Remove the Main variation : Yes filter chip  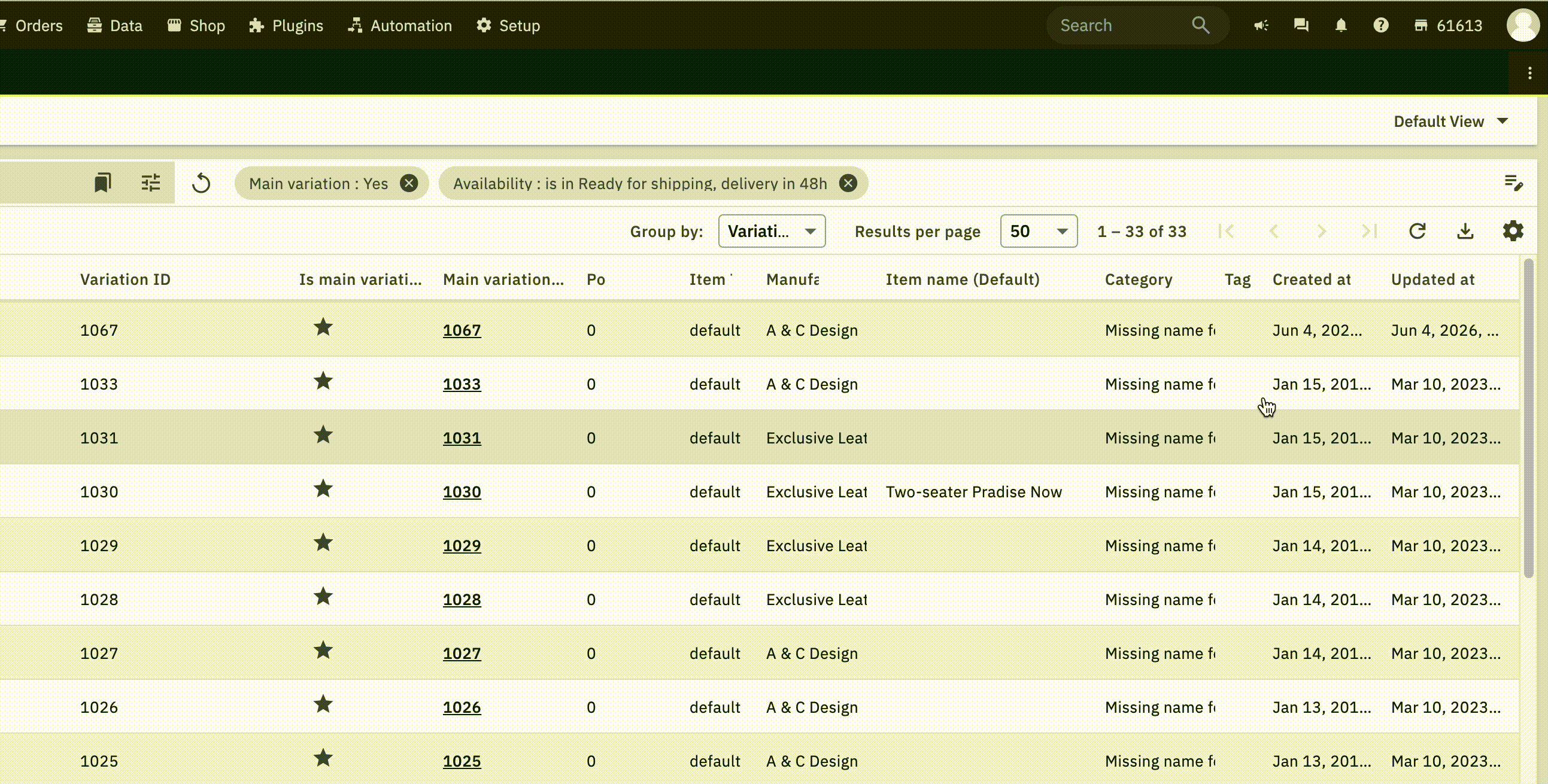tap(409, 183)
